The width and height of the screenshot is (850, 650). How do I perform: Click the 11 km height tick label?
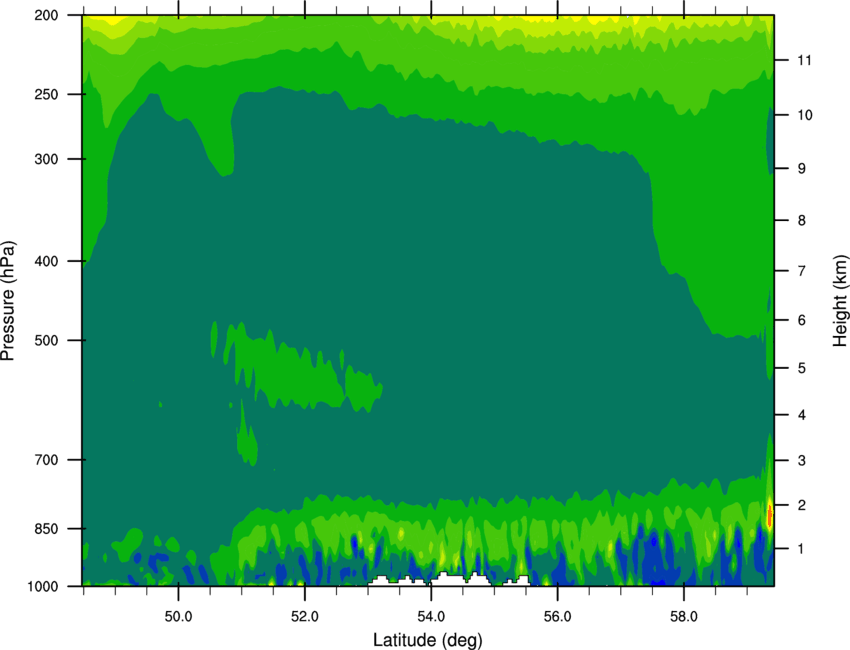point(804,60)
